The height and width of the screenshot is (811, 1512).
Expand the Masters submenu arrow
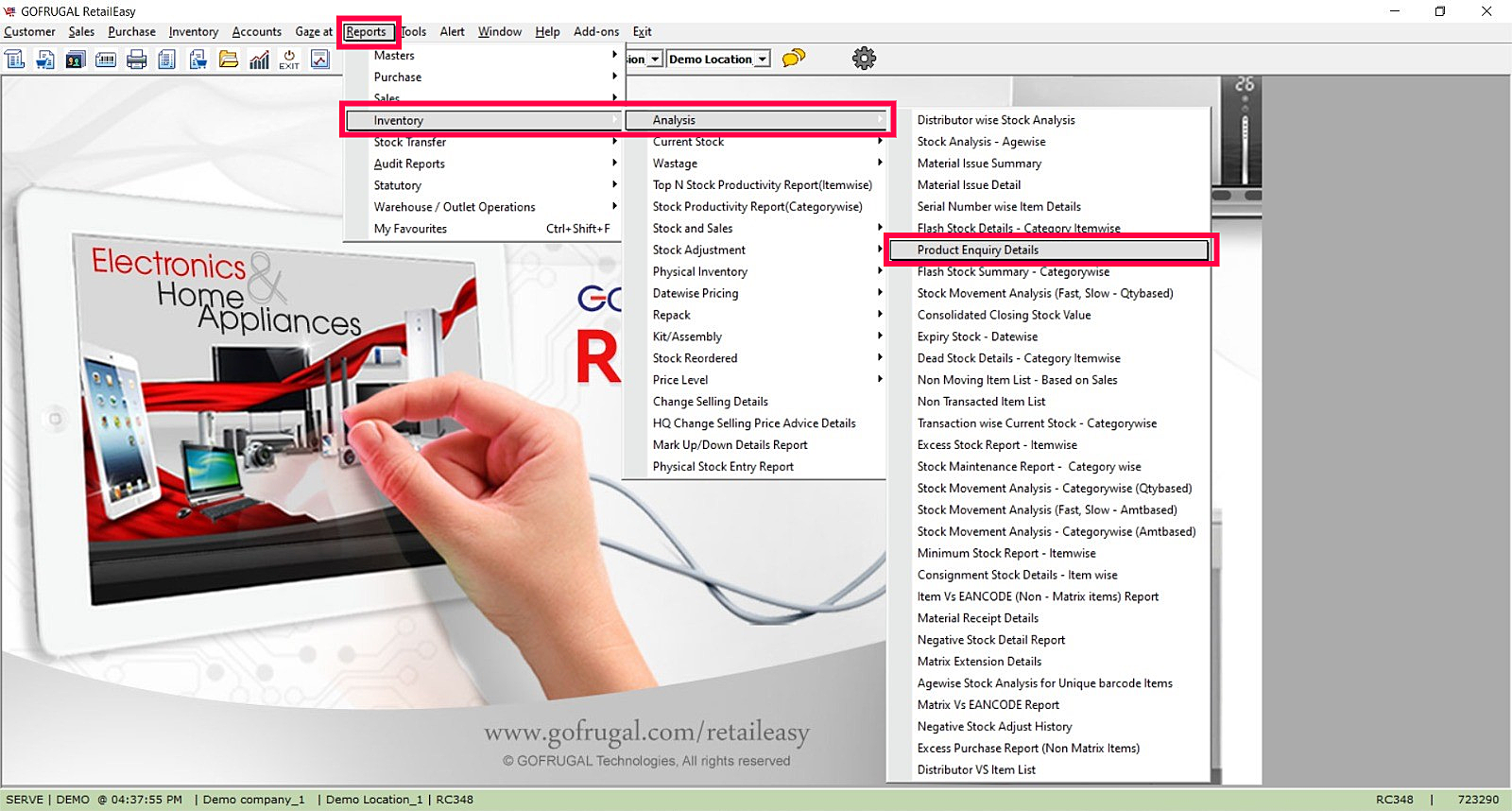[614, 55]
